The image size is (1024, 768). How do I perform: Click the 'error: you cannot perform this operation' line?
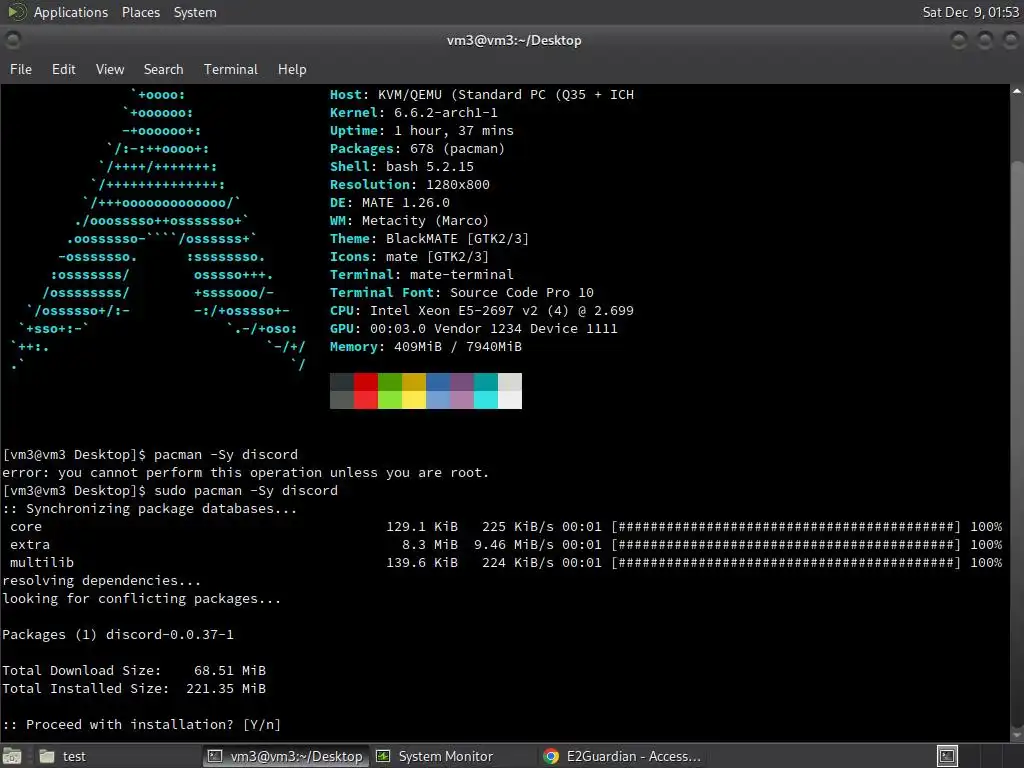[246, 473]
